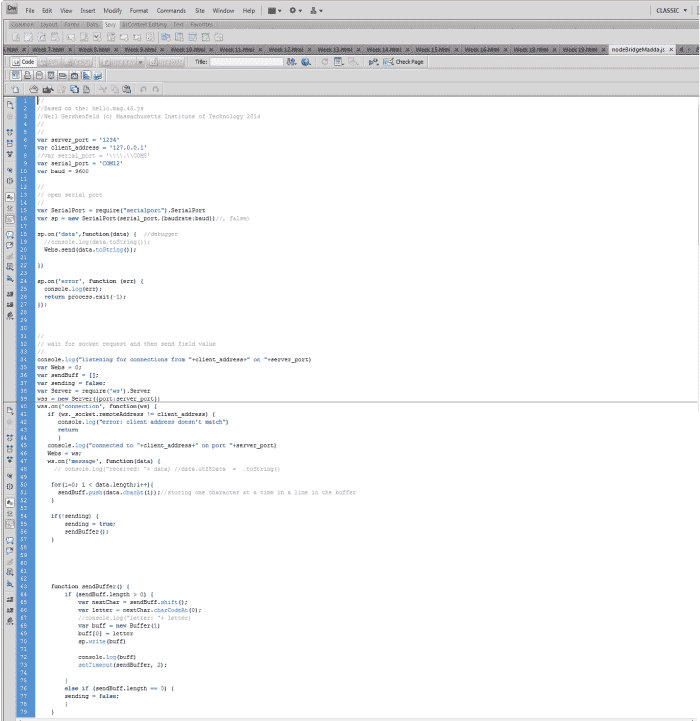The image size is (700, 721).
Task: Click the "setTimeout(sendBuffer, 2);" line
Action: [122, 665]
